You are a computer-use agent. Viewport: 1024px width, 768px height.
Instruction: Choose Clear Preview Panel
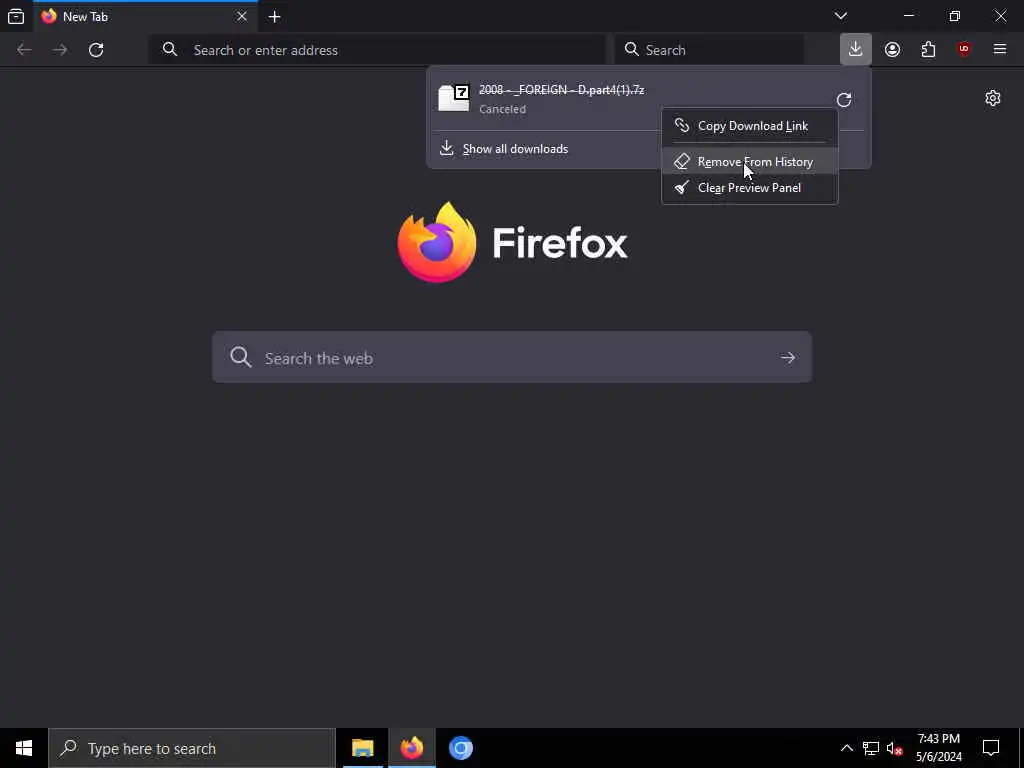pyautogui.click(x=750, y=188)
